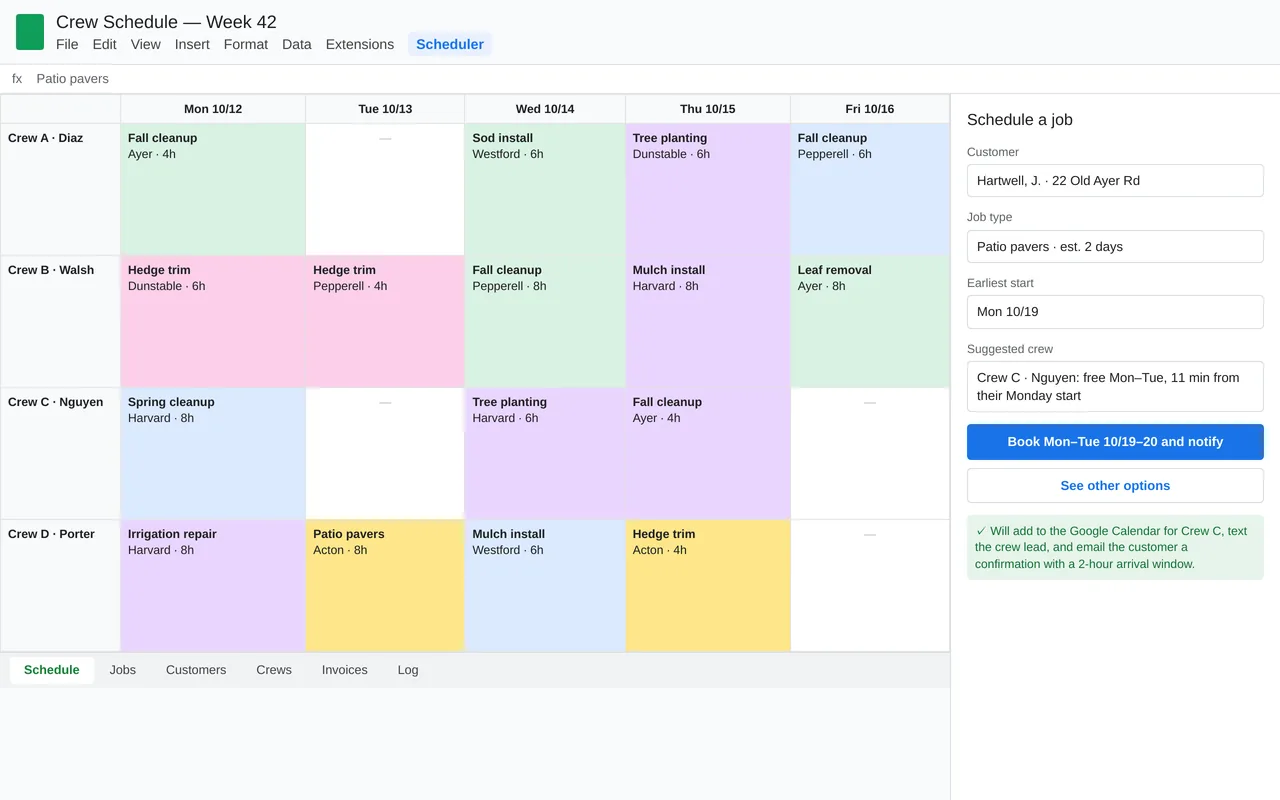The height and width of the screenshot is (800, 1280).
Task: Select the Irrigation repair Harvard cell
Action: [x=213, y=586]
